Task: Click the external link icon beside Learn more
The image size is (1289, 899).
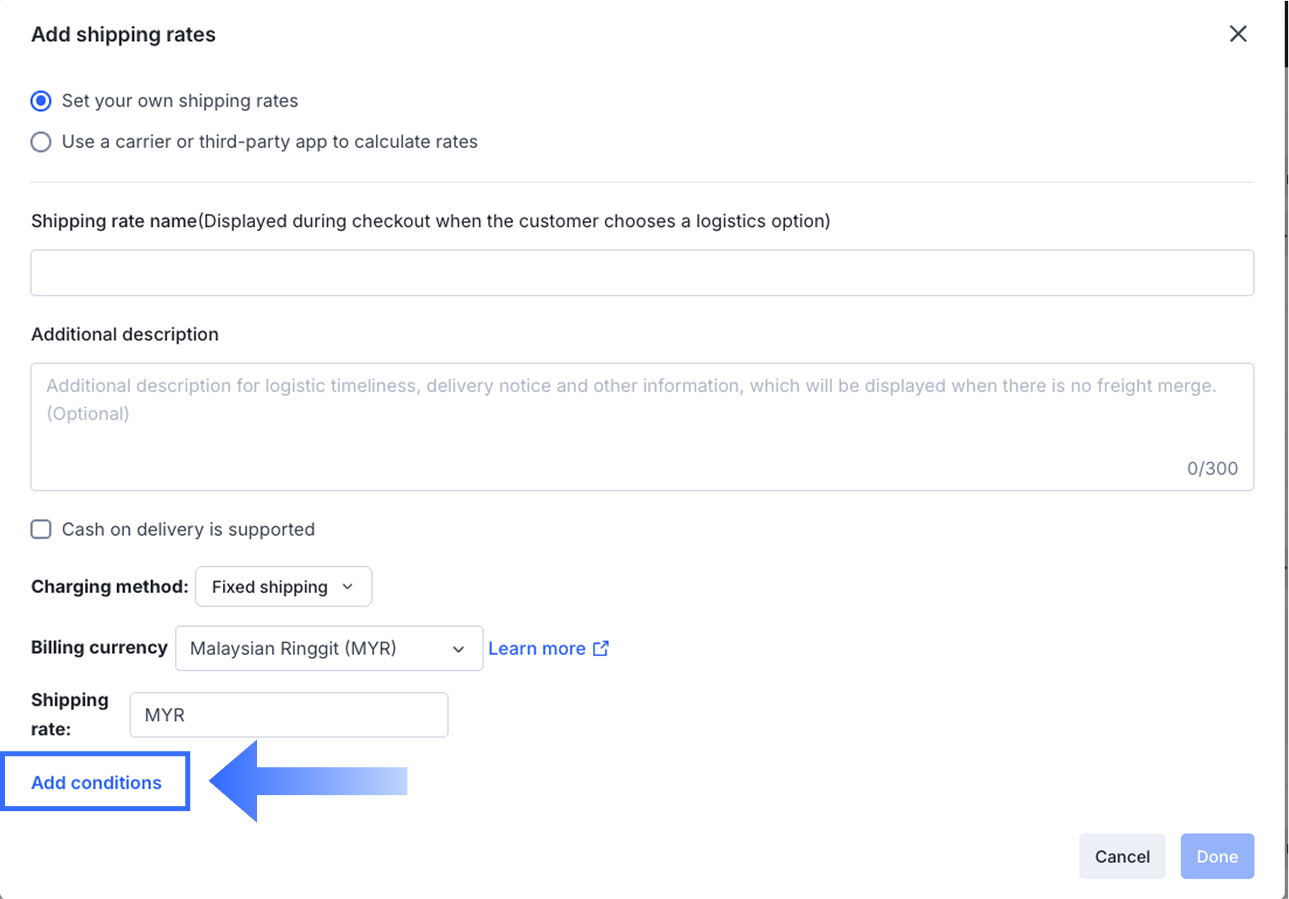Action: (x=601, y=648)
